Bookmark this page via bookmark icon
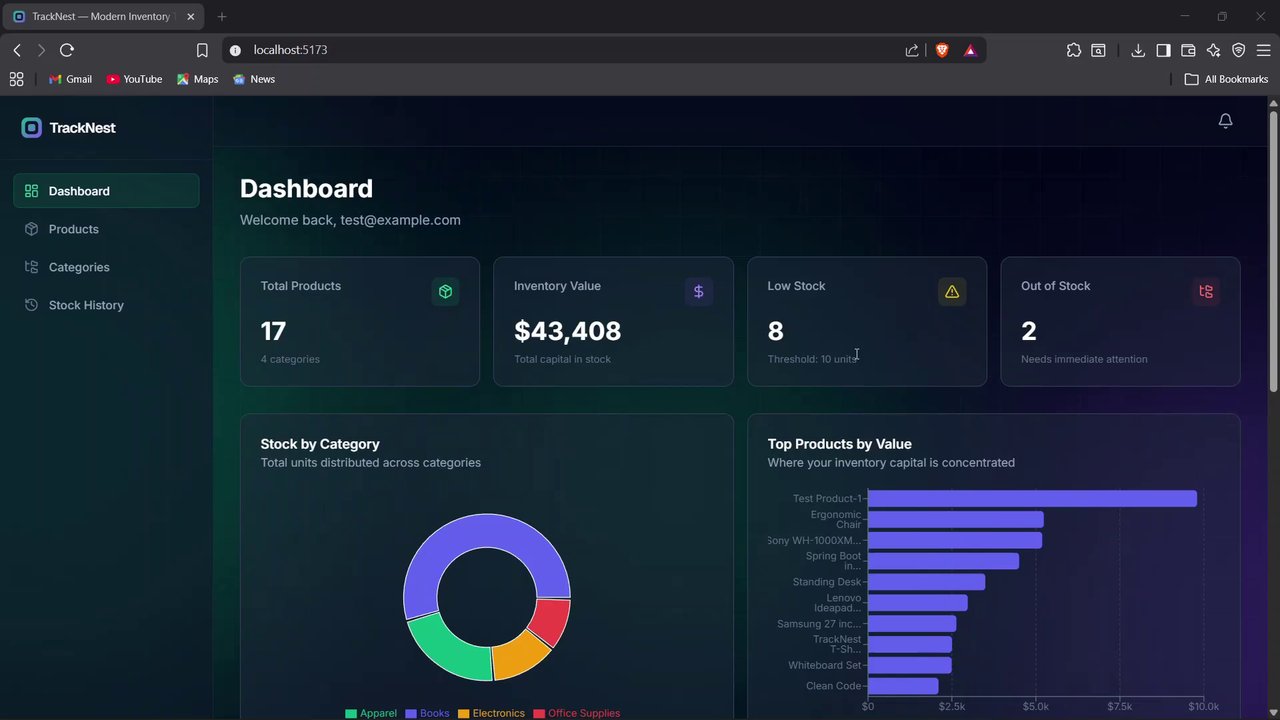Viewport: 1280px width, 720px height. pyautogui.click(x=202, y=50)
